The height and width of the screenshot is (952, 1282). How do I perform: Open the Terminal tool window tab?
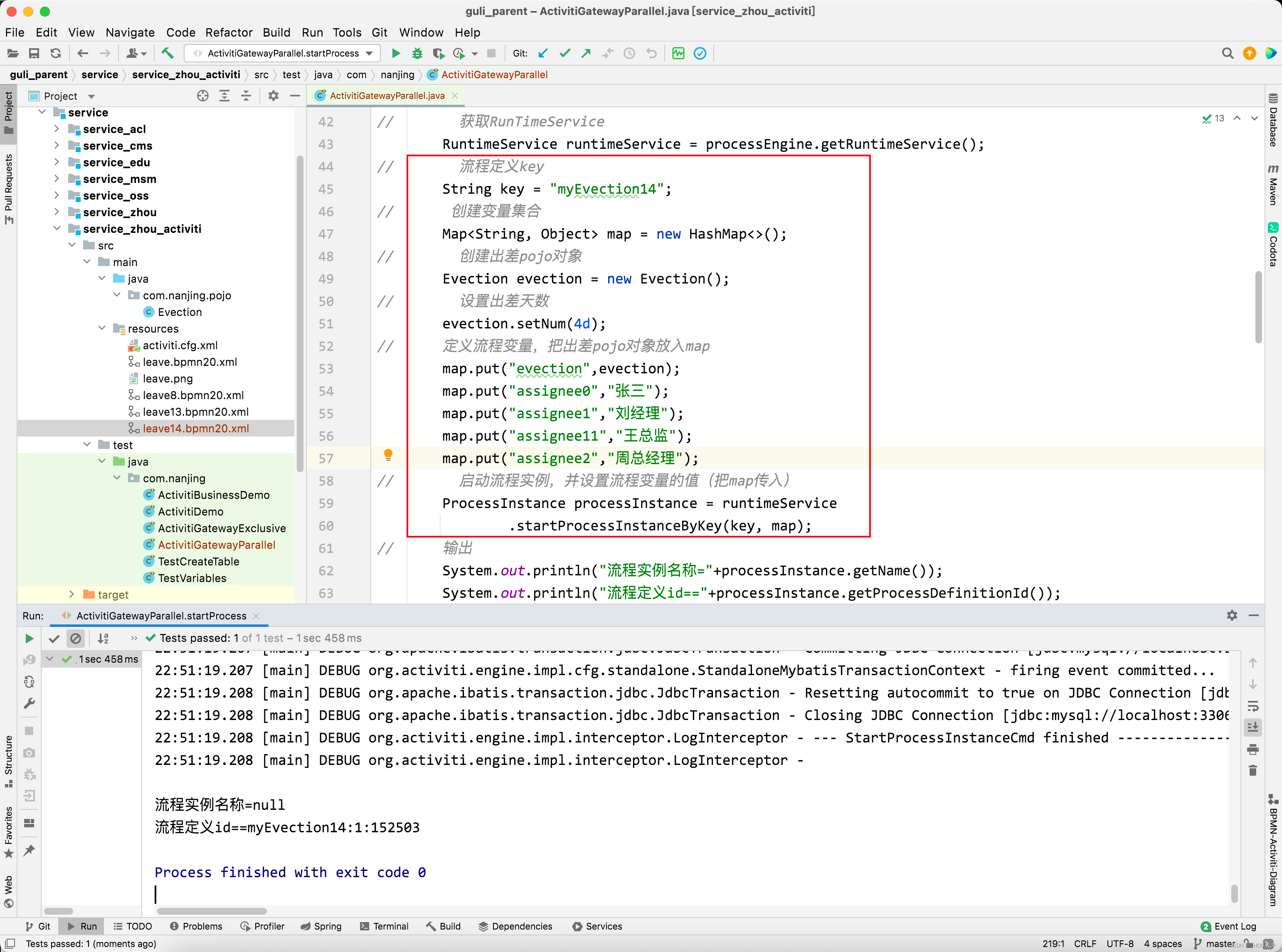click(385, 926)
